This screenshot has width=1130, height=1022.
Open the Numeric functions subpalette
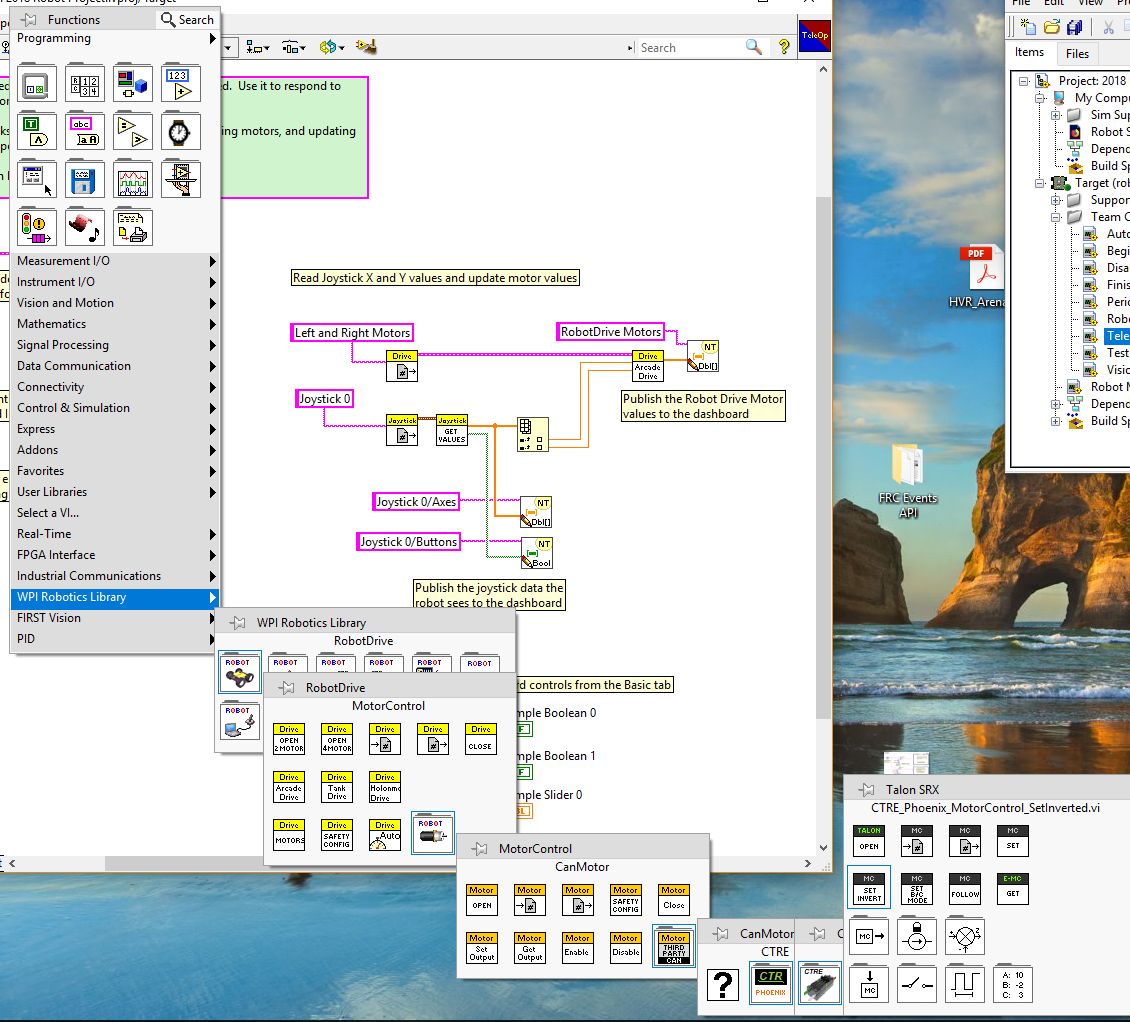(x=180, y=84)
